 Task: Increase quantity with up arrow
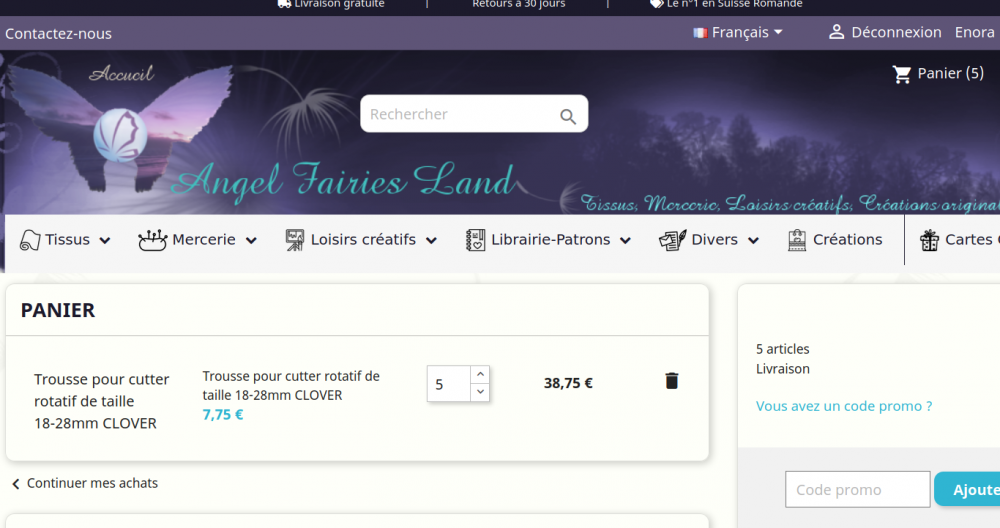pos(480,374)
